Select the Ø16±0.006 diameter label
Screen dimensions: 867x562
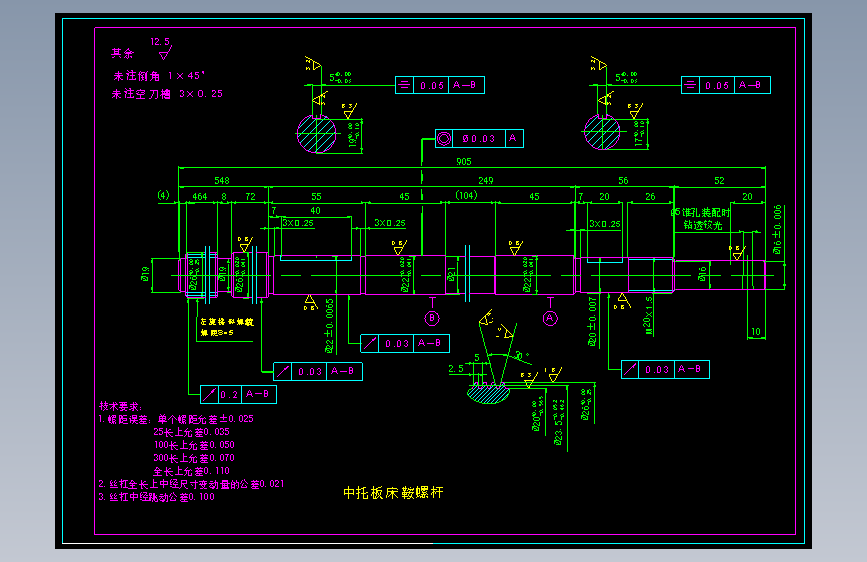[x=777, y=230]
